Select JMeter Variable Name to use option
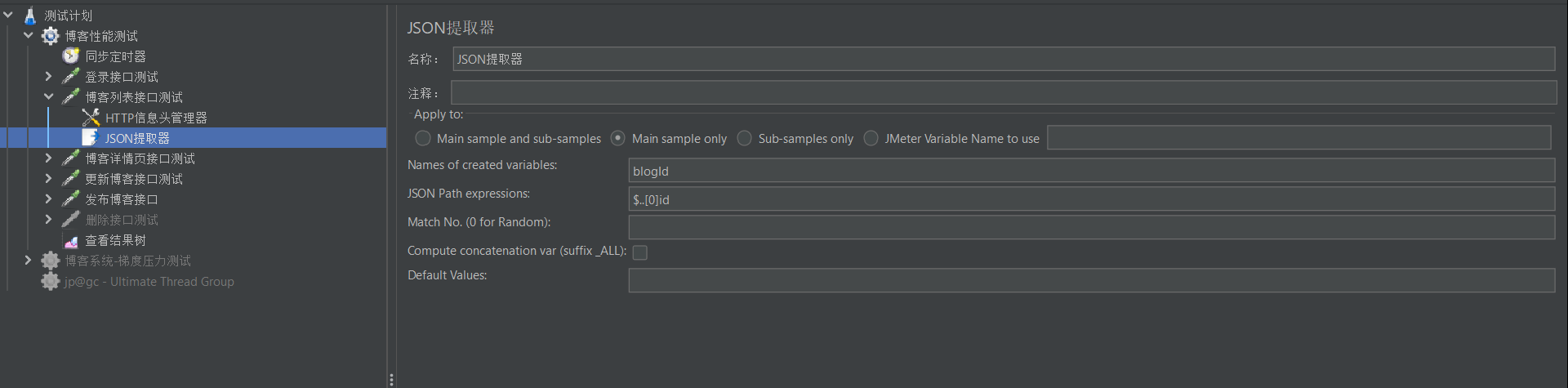This screenshot has width=1568, height=388. [871, 138]
